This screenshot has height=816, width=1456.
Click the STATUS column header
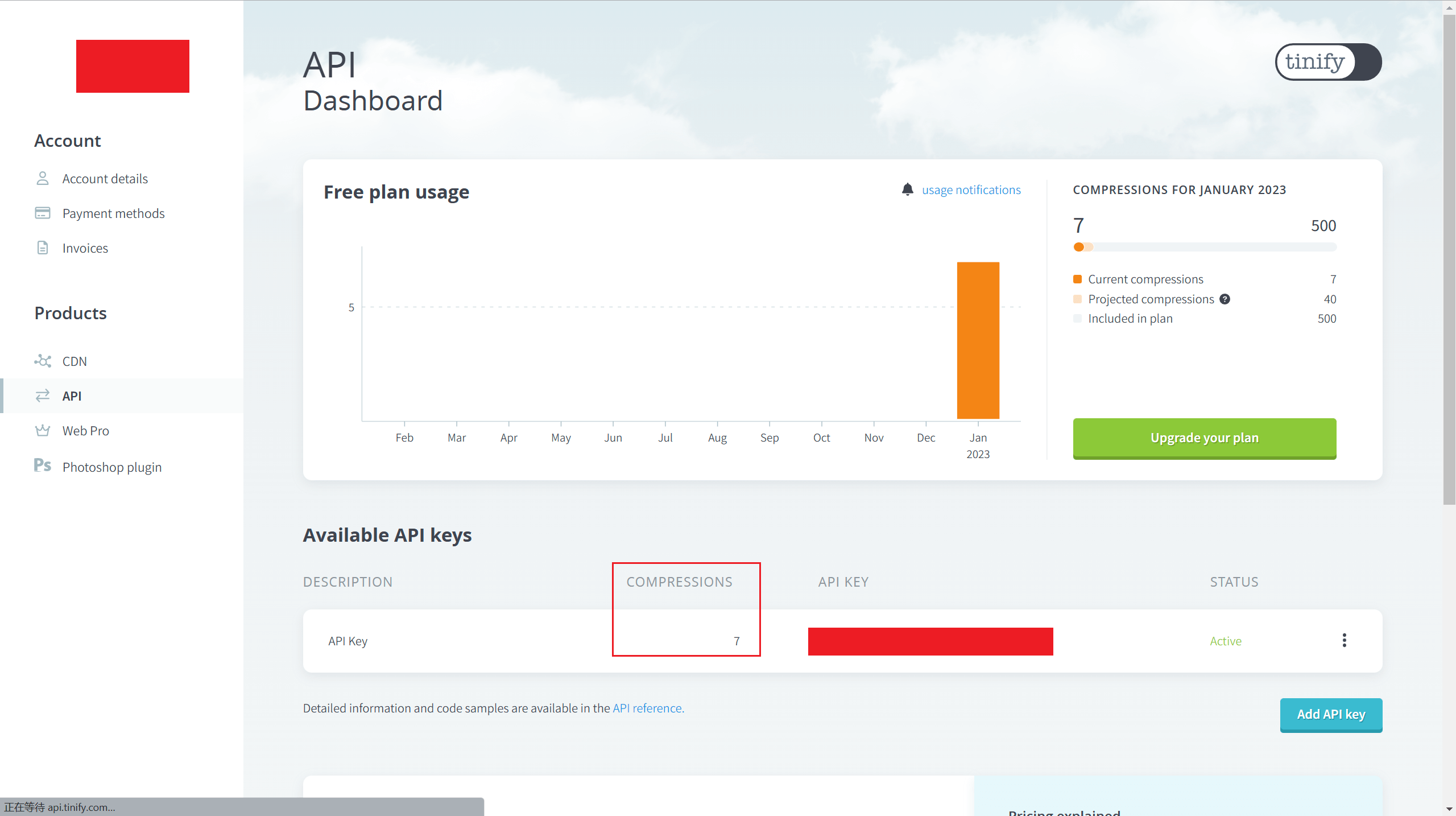[x=1234, y=582]
